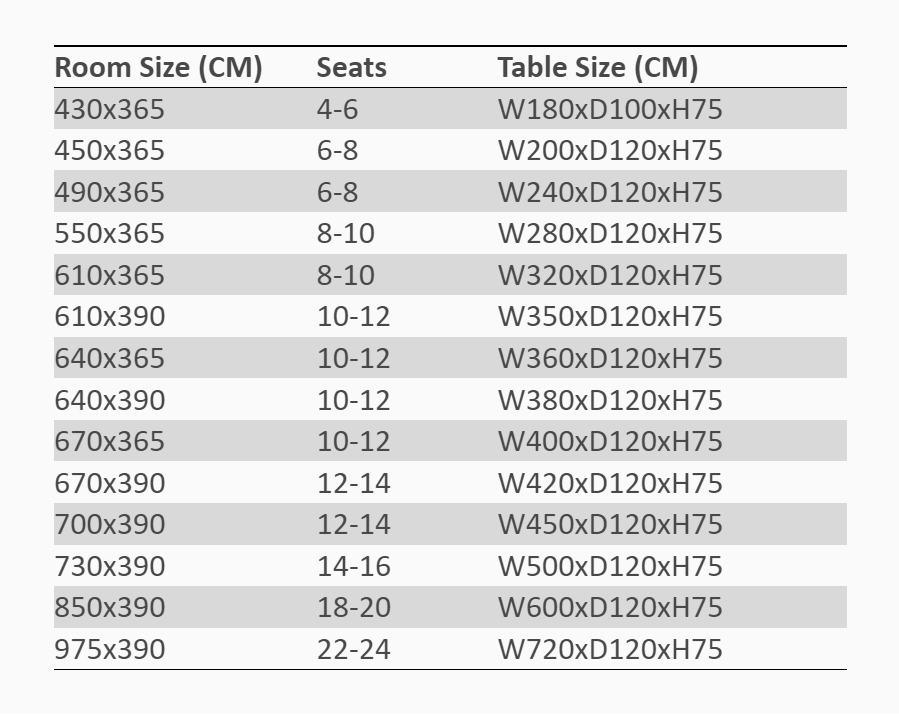Select room size 550x365 cell
The height and width of the screenshot is (715, 899).
point(109,234)
